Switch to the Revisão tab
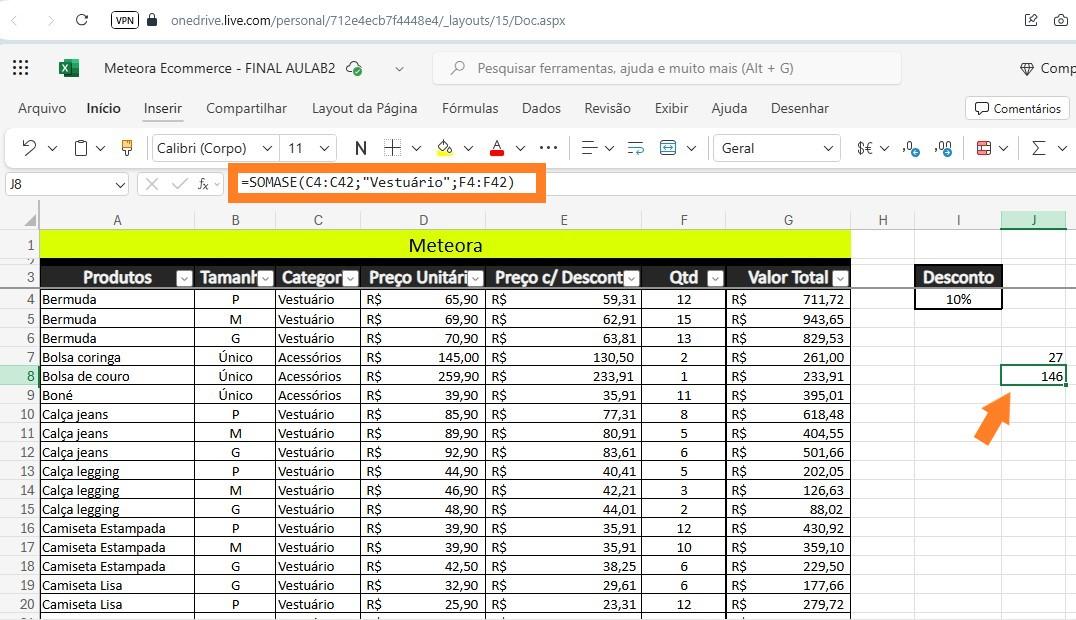The image size is (1076, 620). (607, 108)
